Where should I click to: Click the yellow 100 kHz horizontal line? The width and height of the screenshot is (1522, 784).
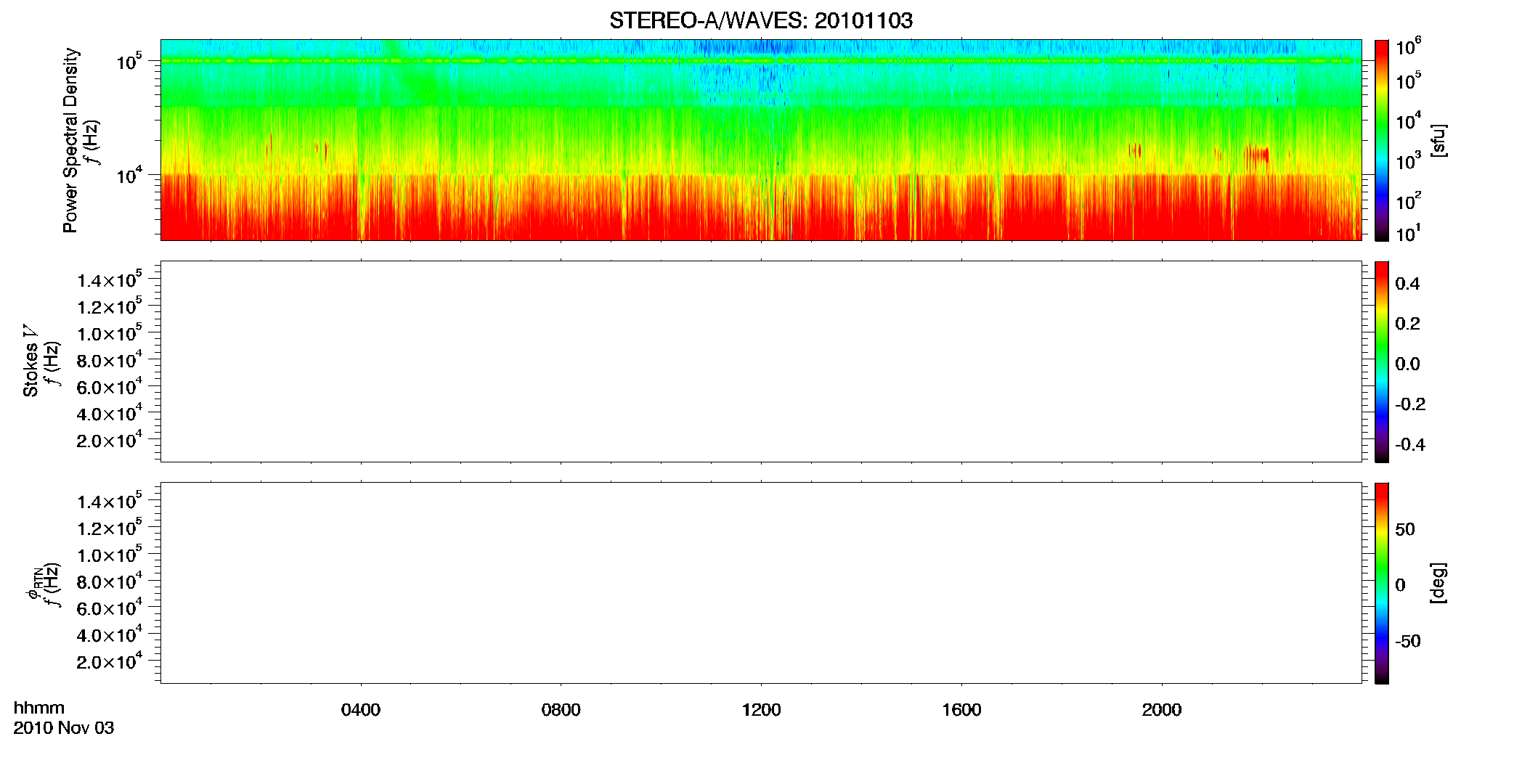click(761, 61)
